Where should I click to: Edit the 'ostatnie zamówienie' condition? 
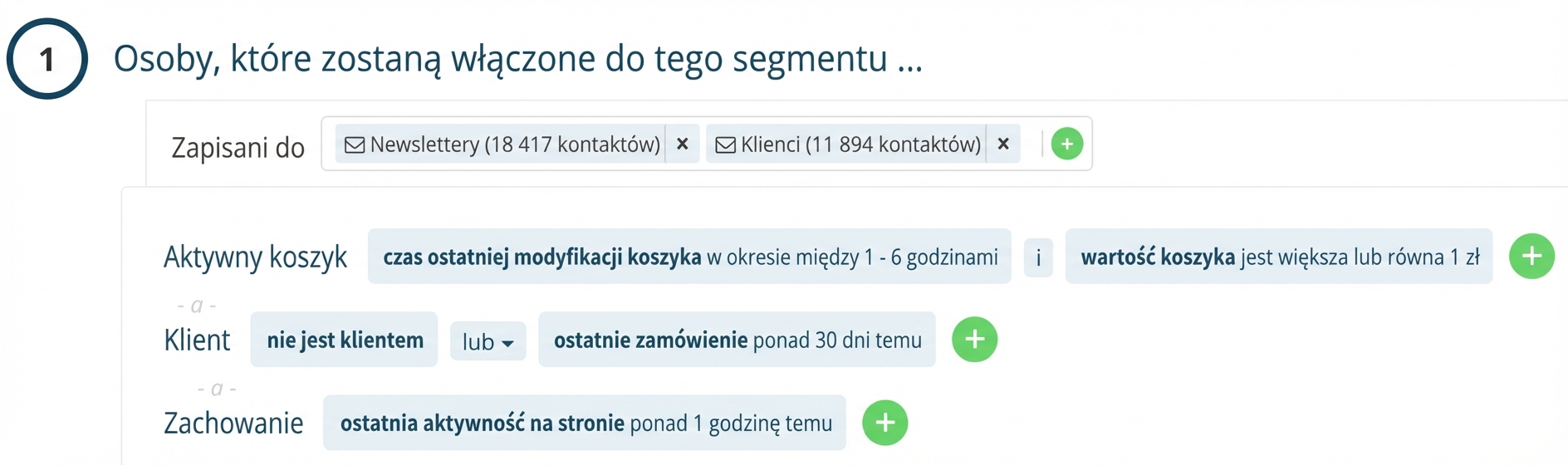(x=737, y=340)
